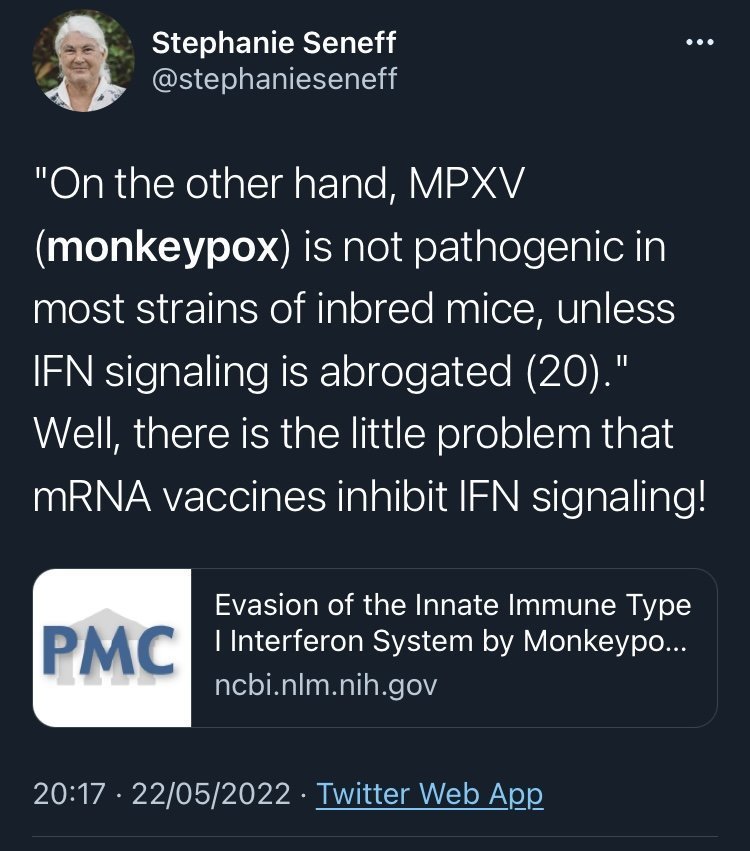Open the three-dot more options menu
The width and height of the screenshot is (750, 851).
pyautogui.click(x=700, y=42)
